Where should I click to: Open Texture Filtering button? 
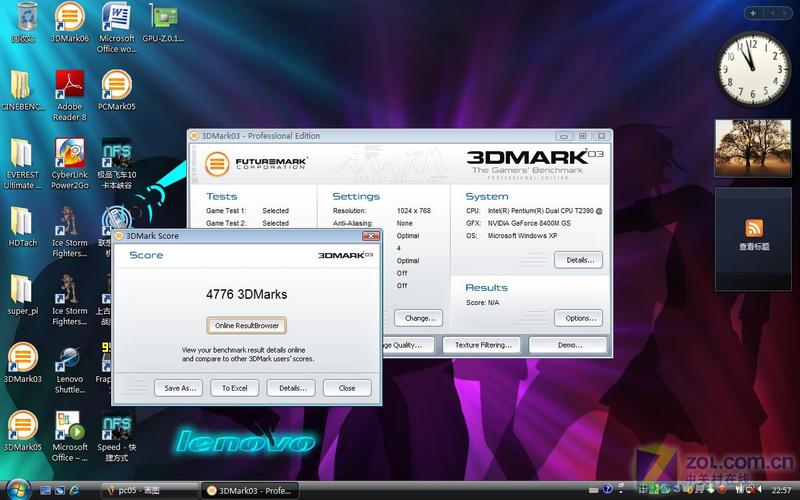tap(483, 345)
